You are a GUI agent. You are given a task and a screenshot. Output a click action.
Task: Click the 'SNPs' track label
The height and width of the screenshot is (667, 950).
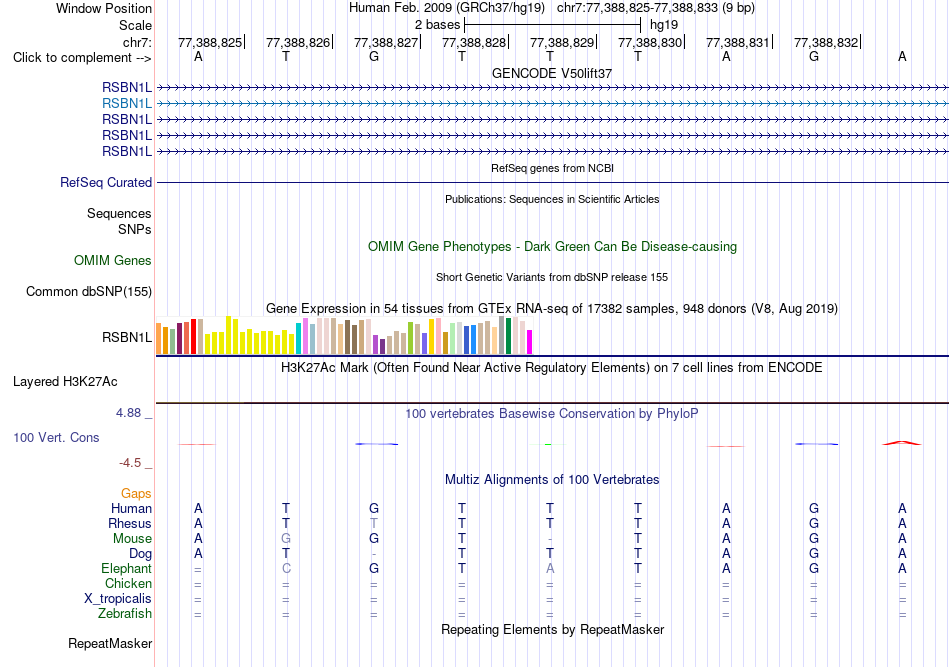click(x=135, y=230)
